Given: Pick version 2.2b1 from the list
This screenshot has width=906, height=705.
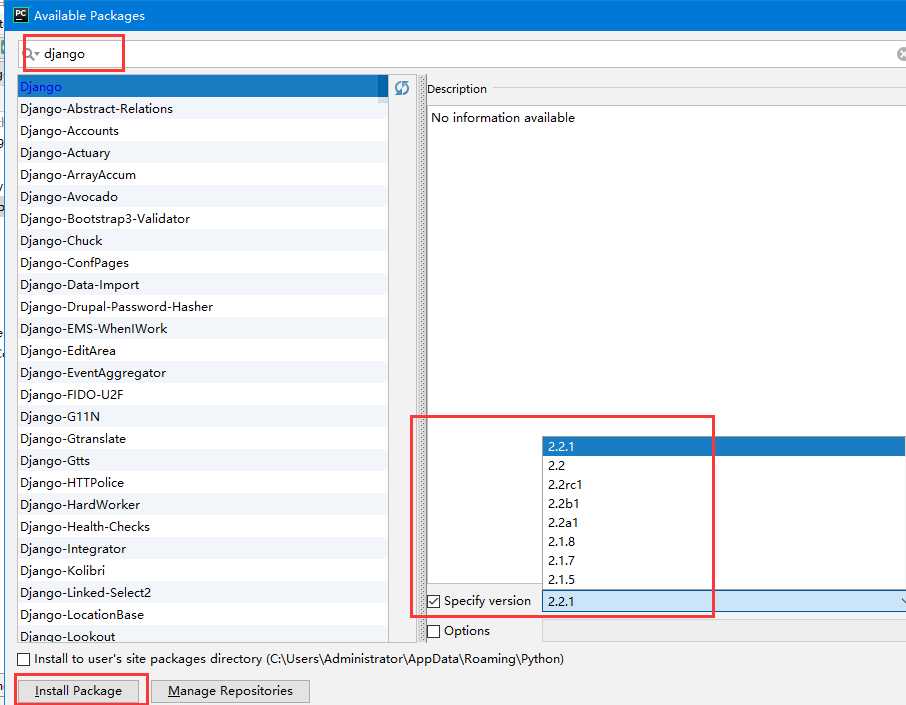Looking at the screenshot, I should click(x=724, y=503).
